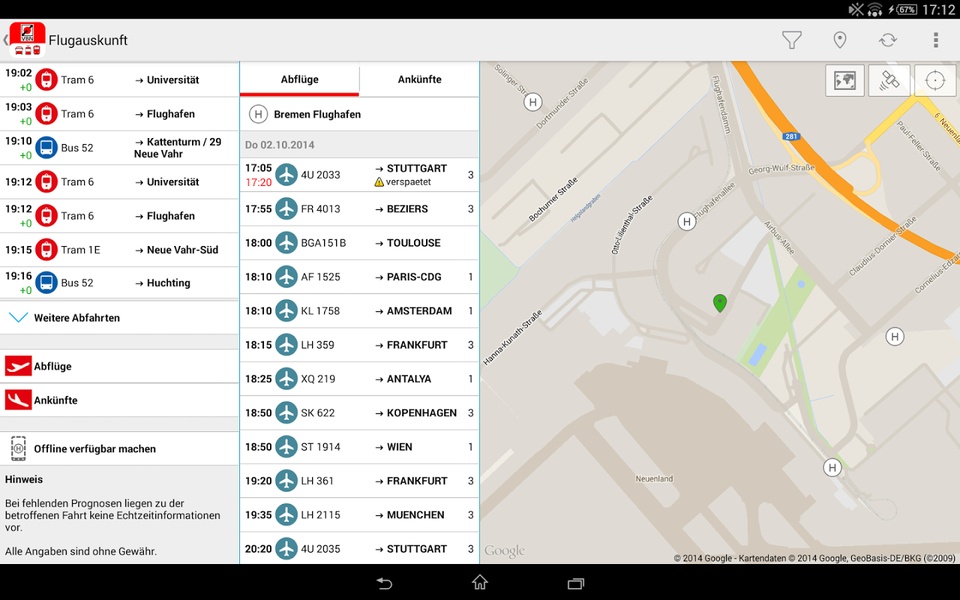960x600 pixels.
Task: Select Bus 52 to Kattenturm / 29 Neue Vahr
Action: click(x=119, y=148)
